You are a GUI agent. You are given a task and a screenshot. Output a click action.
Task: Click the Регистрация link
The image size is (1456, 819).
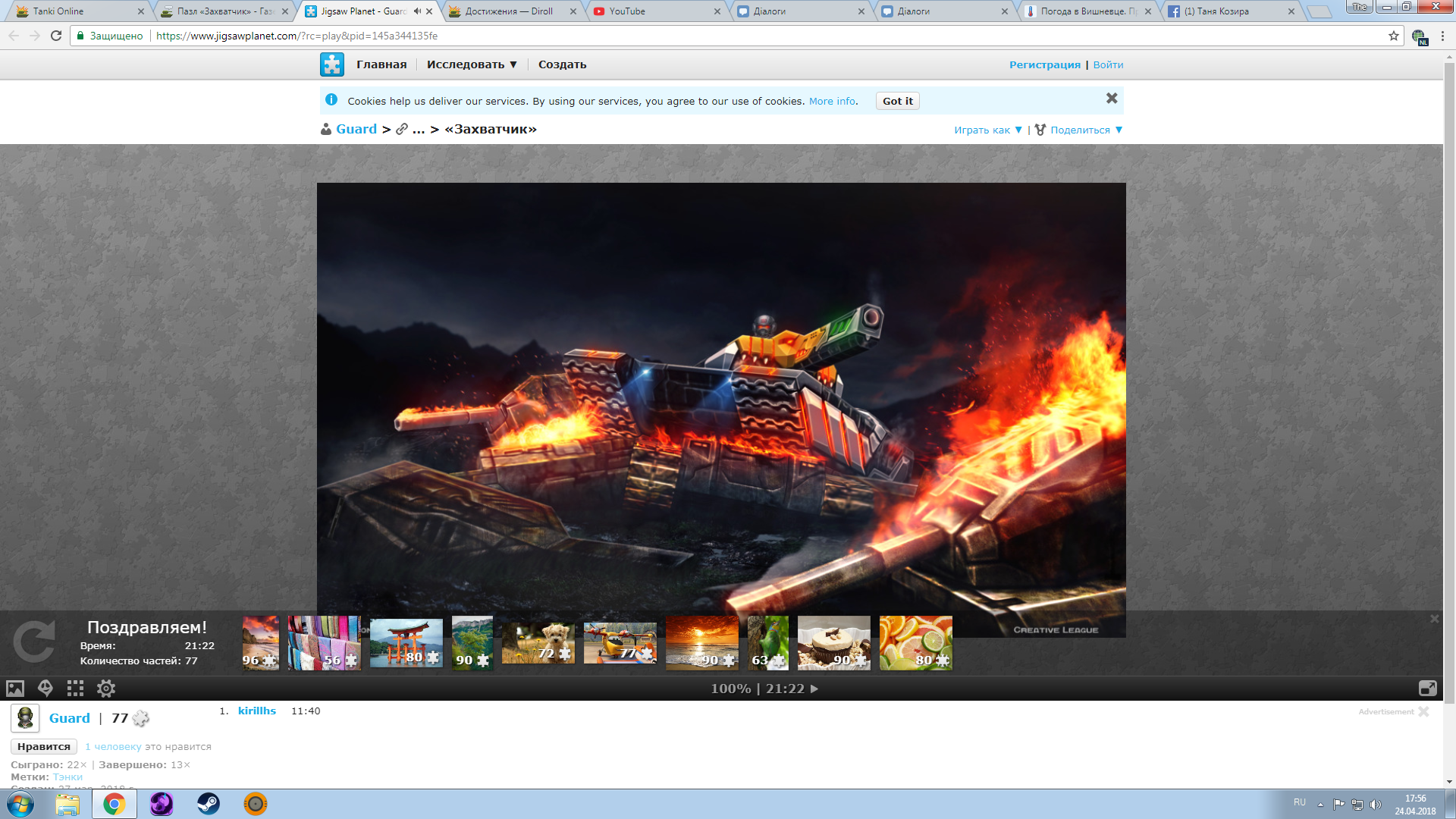click(x=1044, y=65)
